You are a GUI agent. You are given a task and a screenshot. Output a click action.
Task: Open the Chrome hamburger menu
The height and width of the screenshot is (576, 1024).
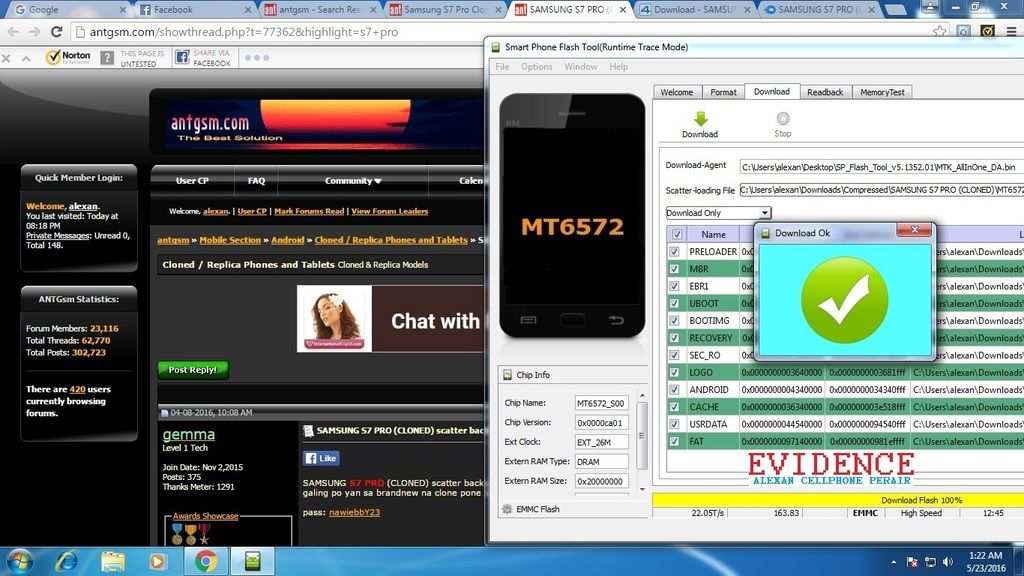[1012, 31]
